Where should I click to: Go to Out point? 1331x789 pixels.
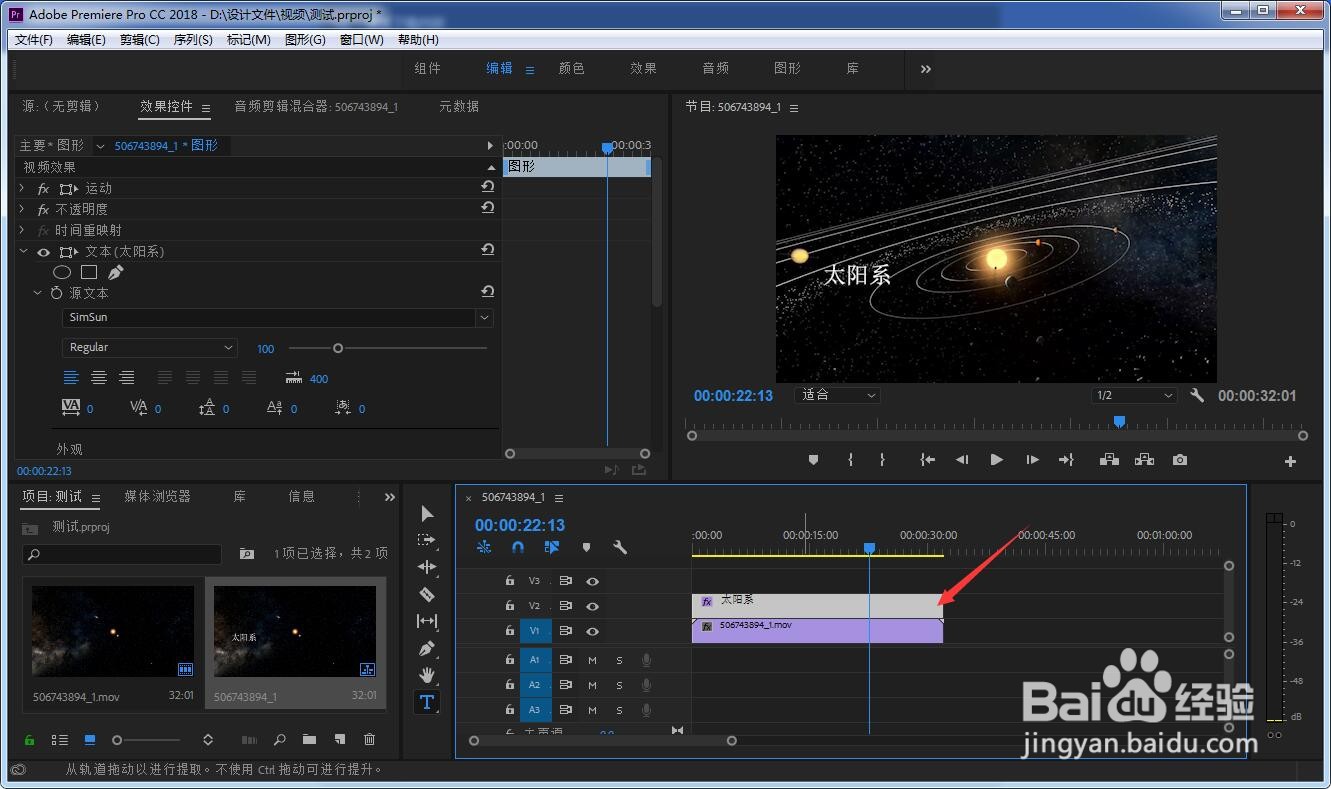click(1066, 460)
